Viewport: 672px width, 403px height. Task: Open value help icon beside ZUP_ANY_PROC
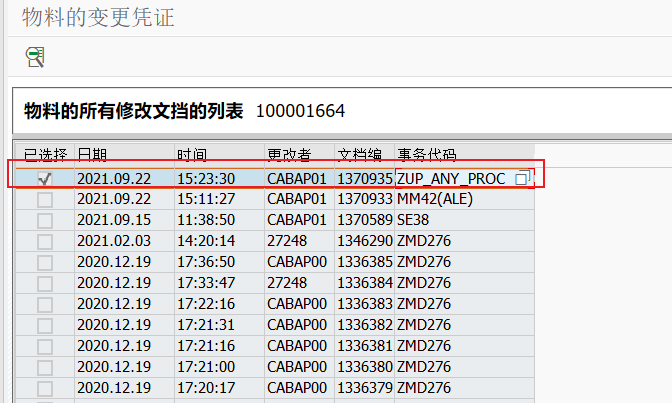522,178
